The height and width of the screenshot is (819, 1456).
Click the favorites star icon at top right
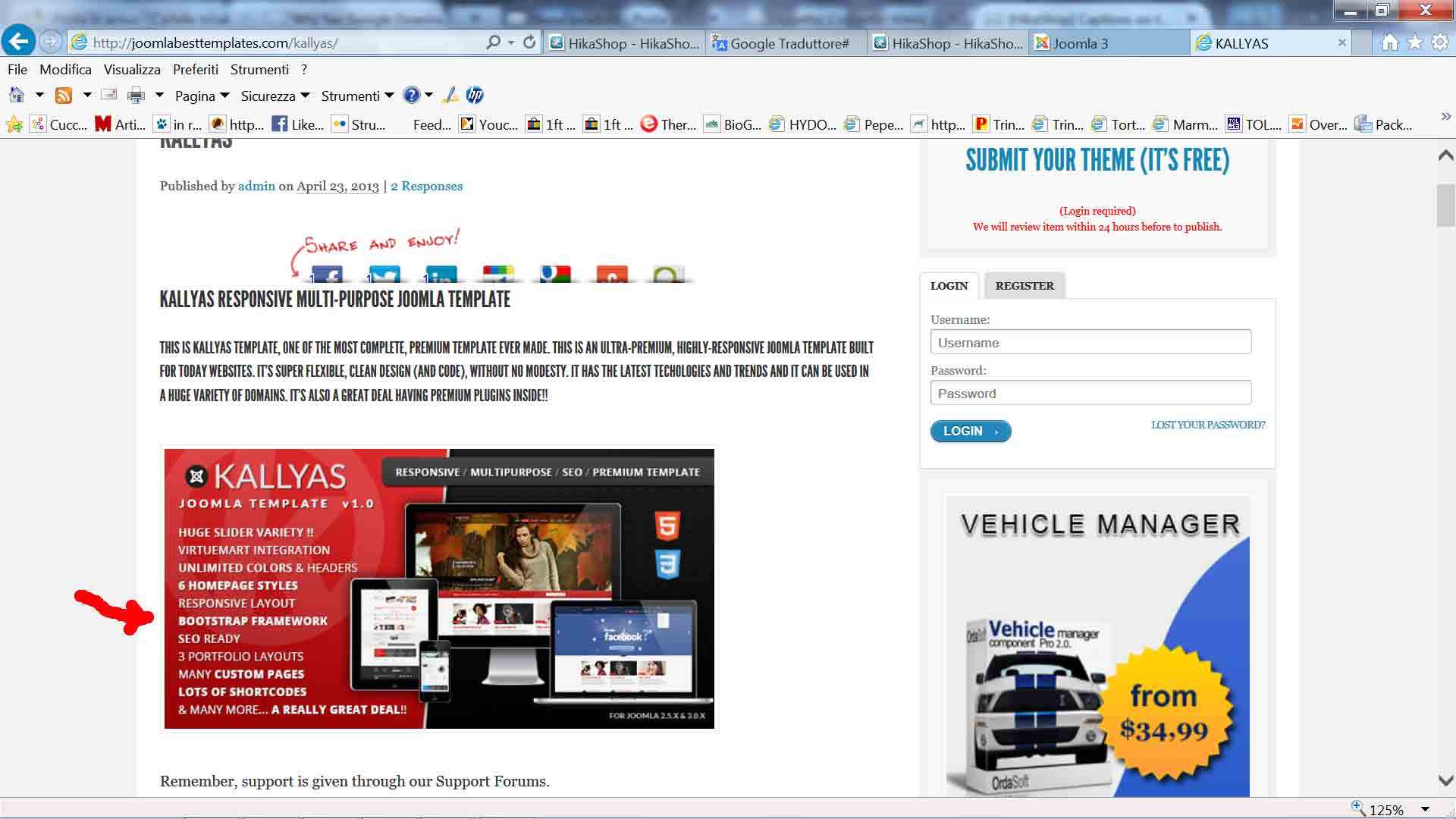(x=1414, y=43)
